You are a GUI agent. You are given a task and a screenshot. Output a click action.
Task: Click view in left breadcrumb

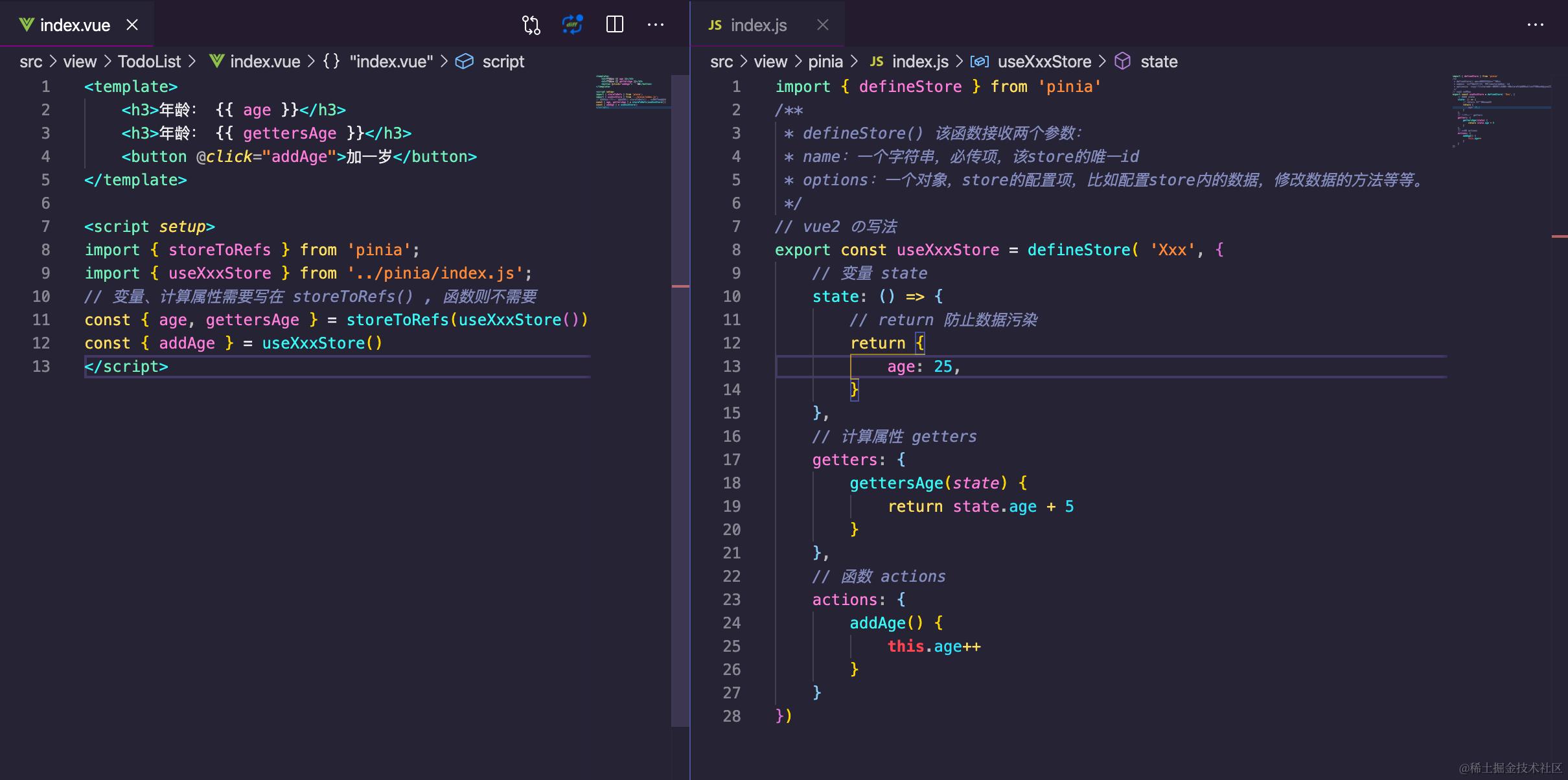click(80, 62)
